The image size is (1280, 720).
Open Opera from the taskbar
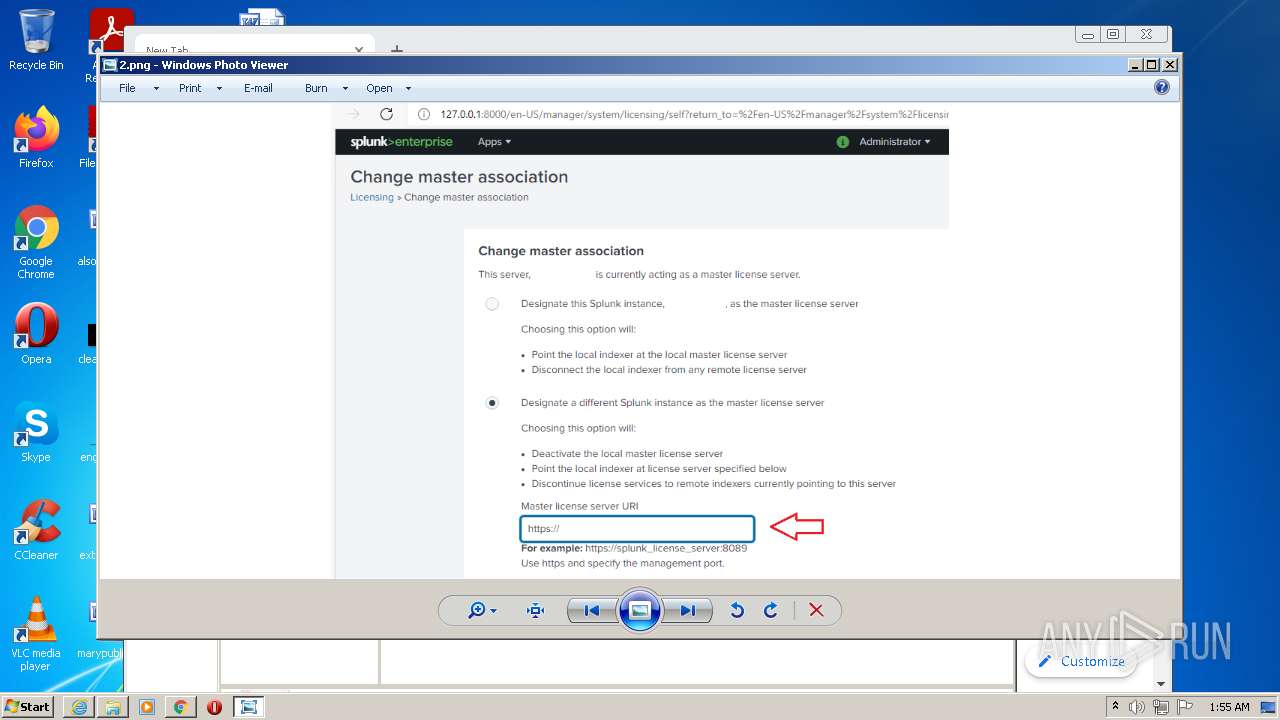[x=214, y=707]
